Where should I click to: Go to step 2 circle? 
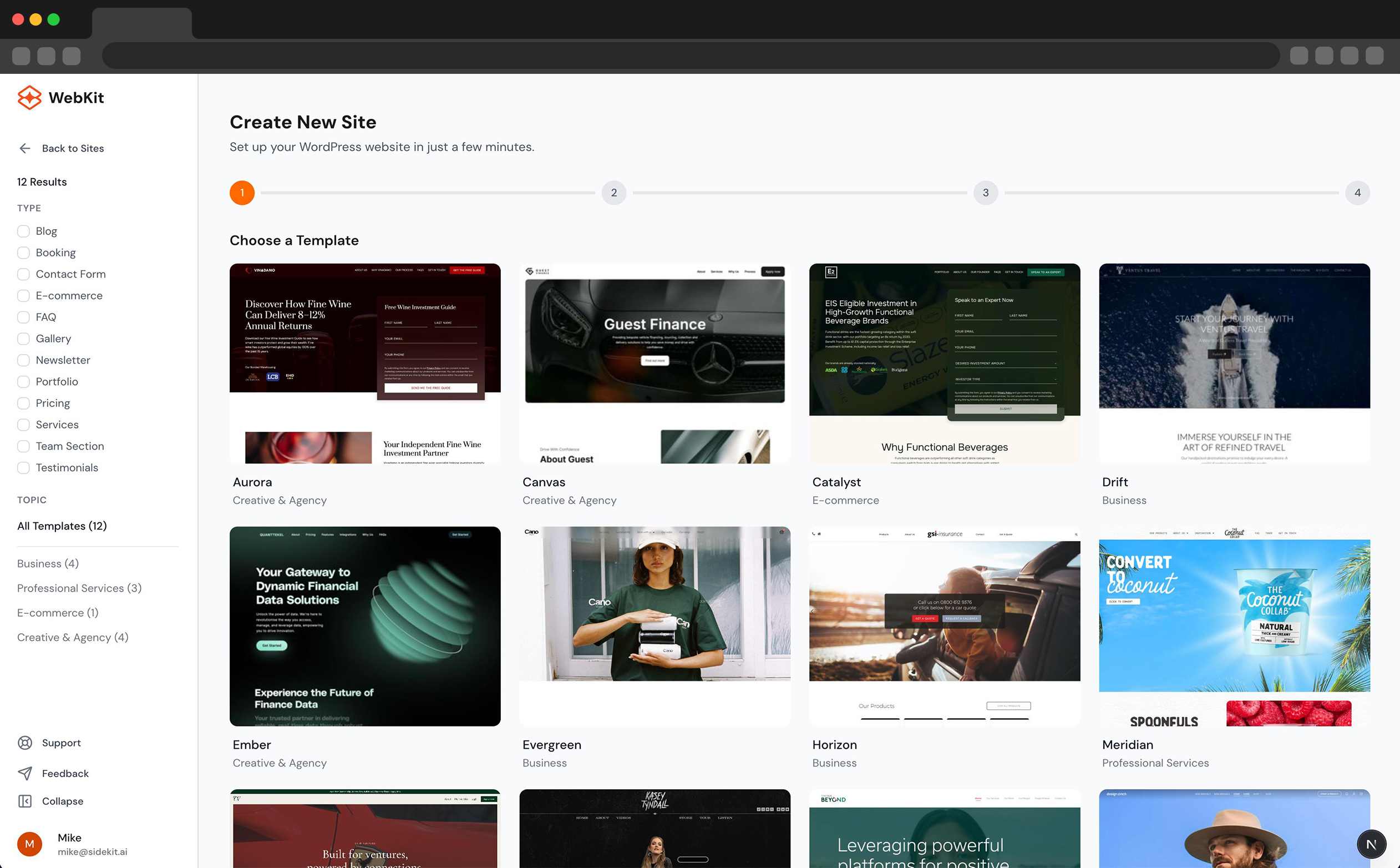(x=613, y=193)
